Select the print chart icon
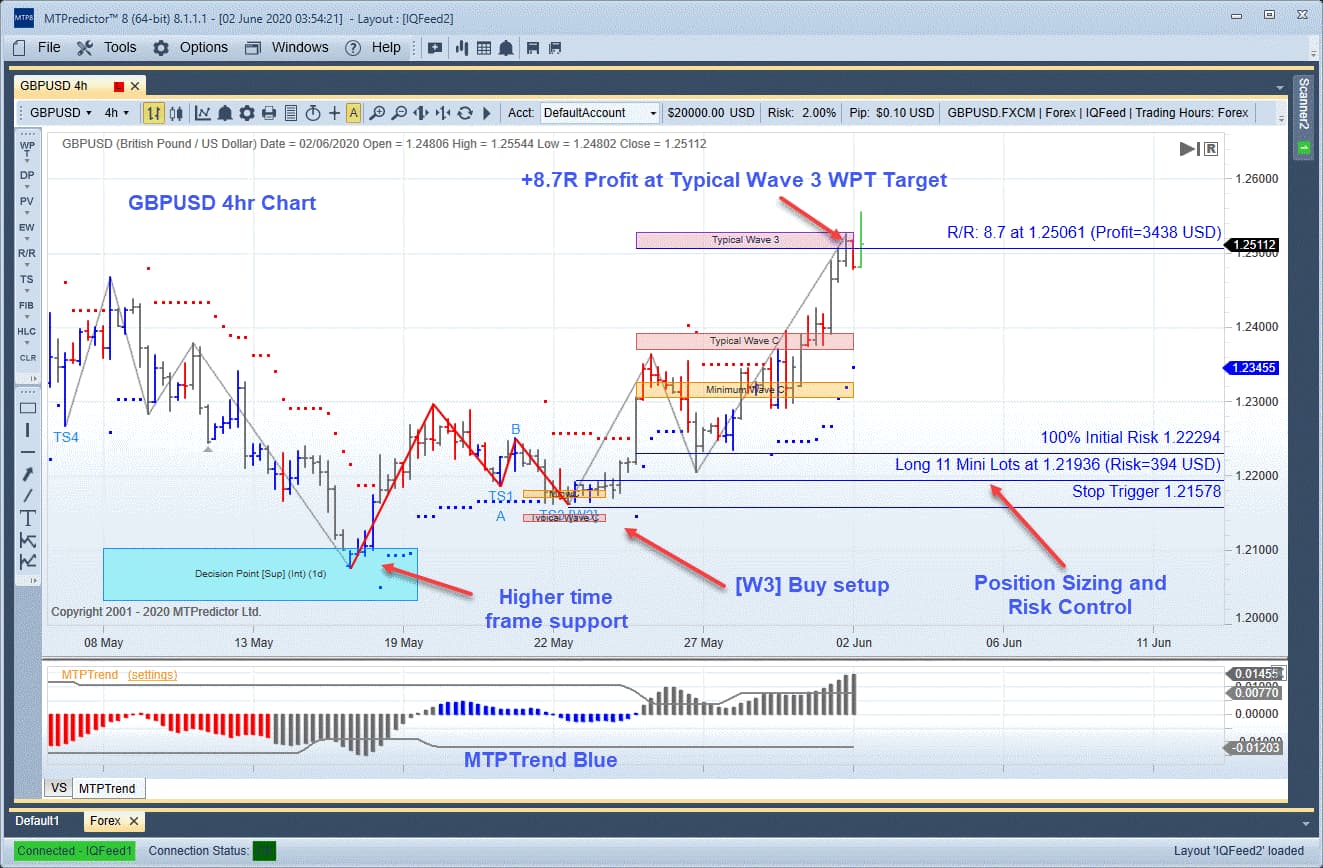 [268, 113]
